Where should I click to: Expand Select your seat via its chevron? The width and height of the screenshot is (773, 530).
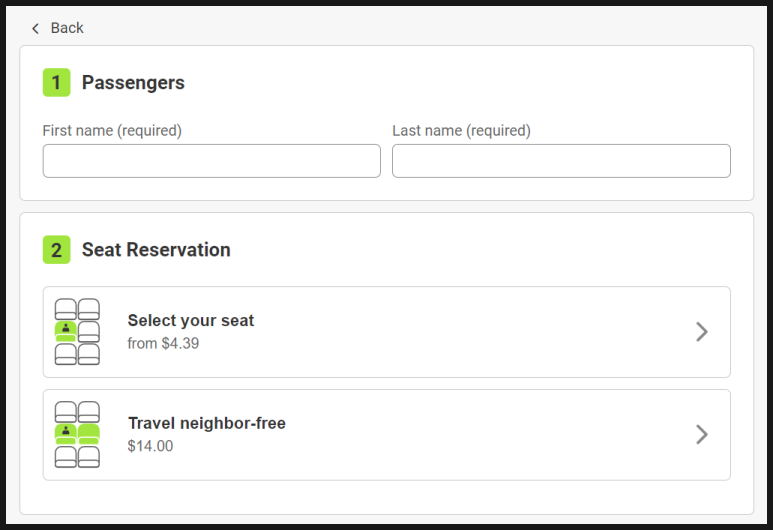pos(701,332)
